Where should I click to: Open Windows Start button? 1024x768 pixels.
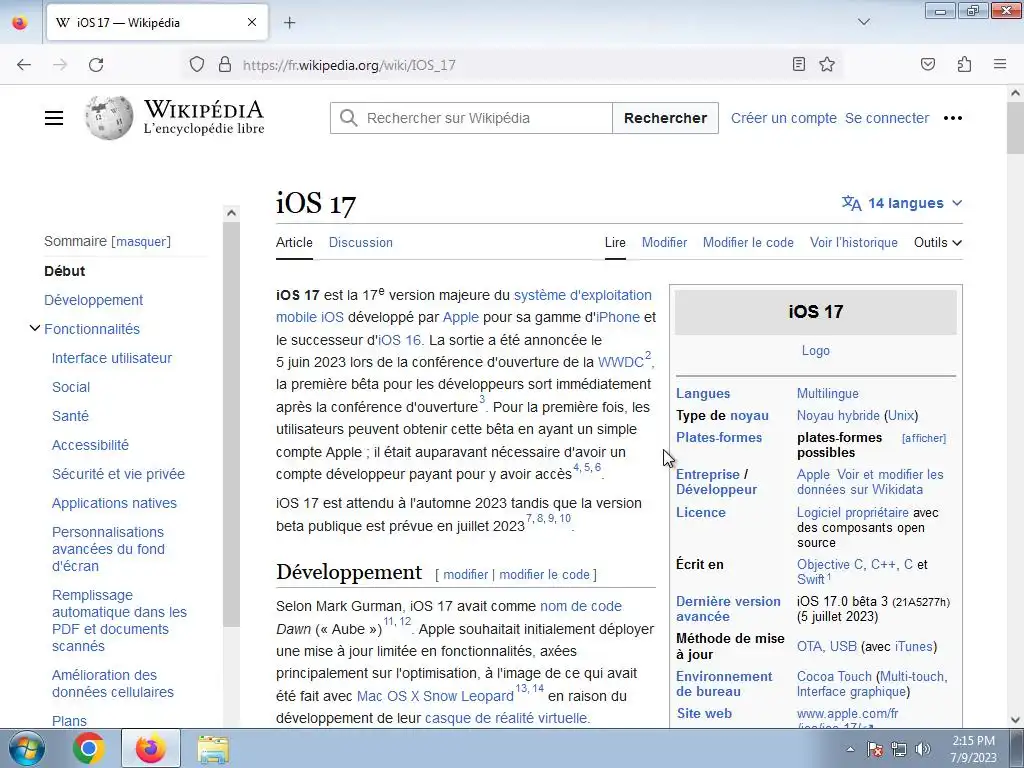pos(27,748)
